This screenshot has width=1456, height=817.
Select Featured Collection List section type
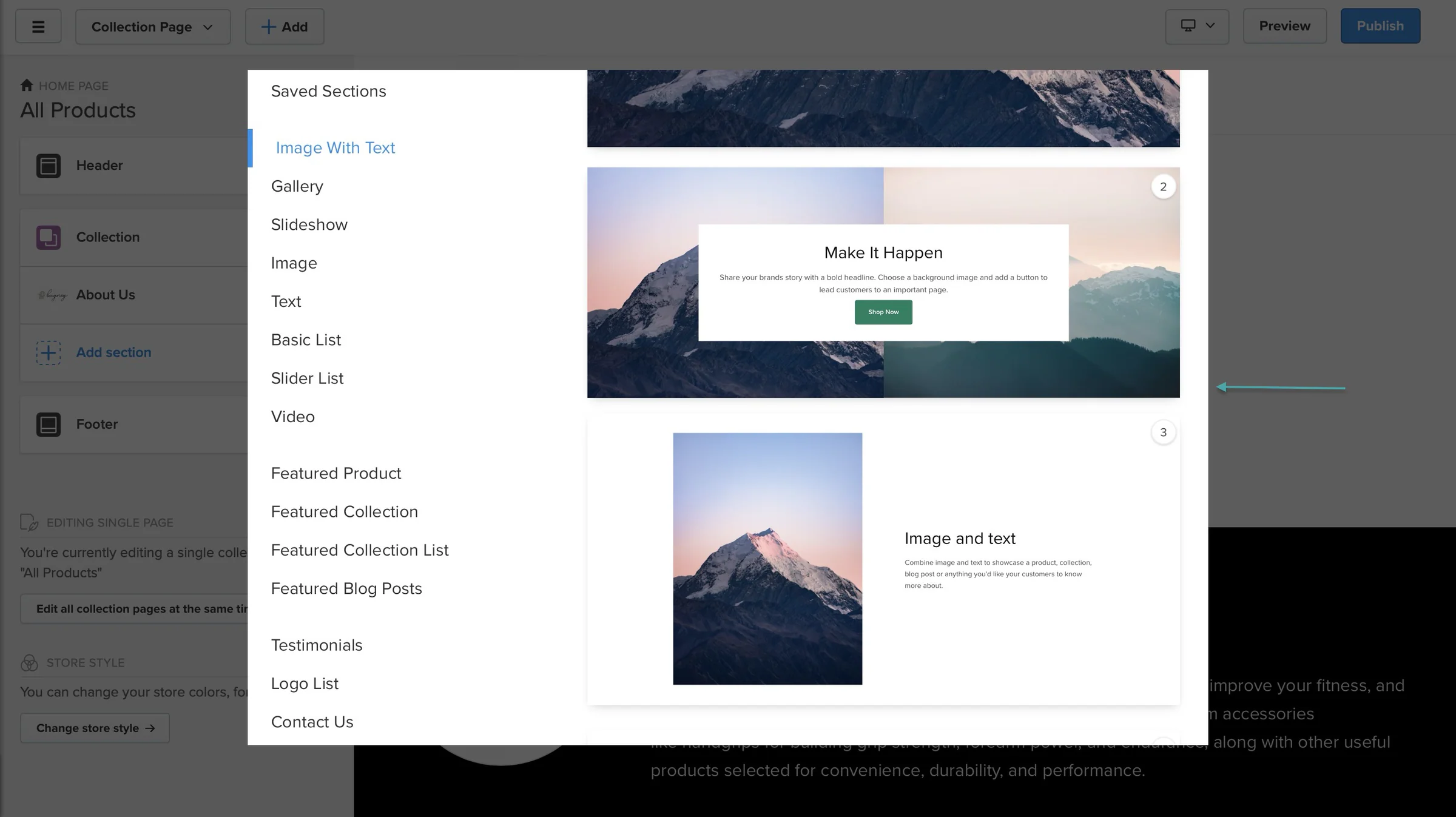[x=360, y=550]
